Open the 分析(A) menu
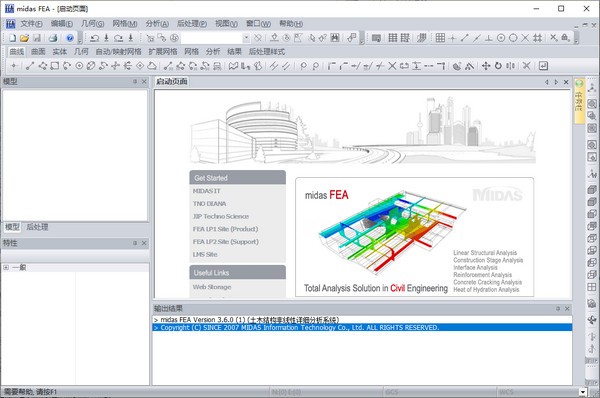 click(157, 24)
